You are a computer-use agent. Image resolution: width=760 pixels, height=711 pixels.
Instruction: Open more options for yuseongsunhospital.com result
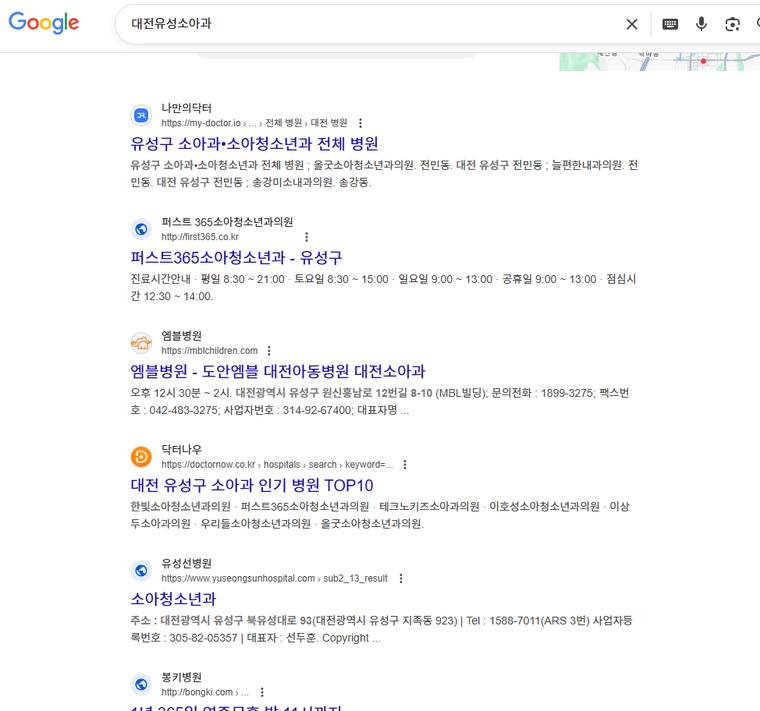pyautogui.click(x=401, y=578)
